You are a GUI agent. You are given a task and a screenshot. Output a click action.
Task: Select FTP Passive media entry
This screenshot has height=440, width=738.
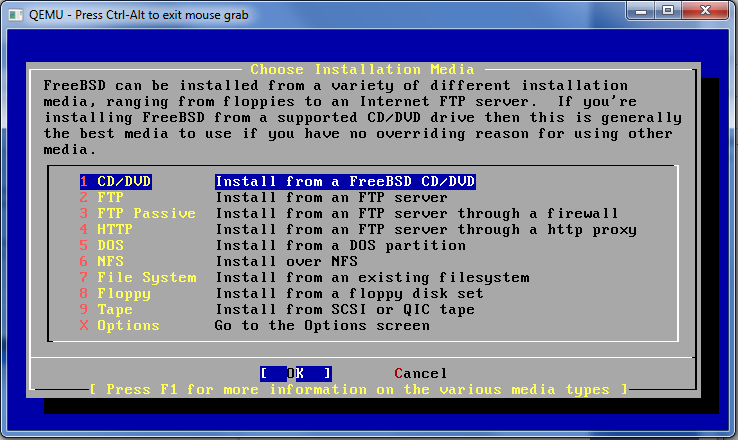137,214
